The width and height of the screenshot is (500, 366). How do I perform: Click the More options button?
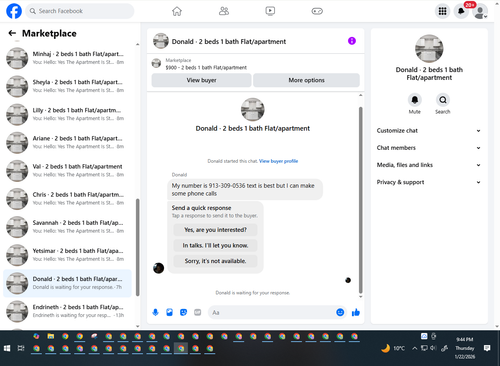click(x=306, y=80)
